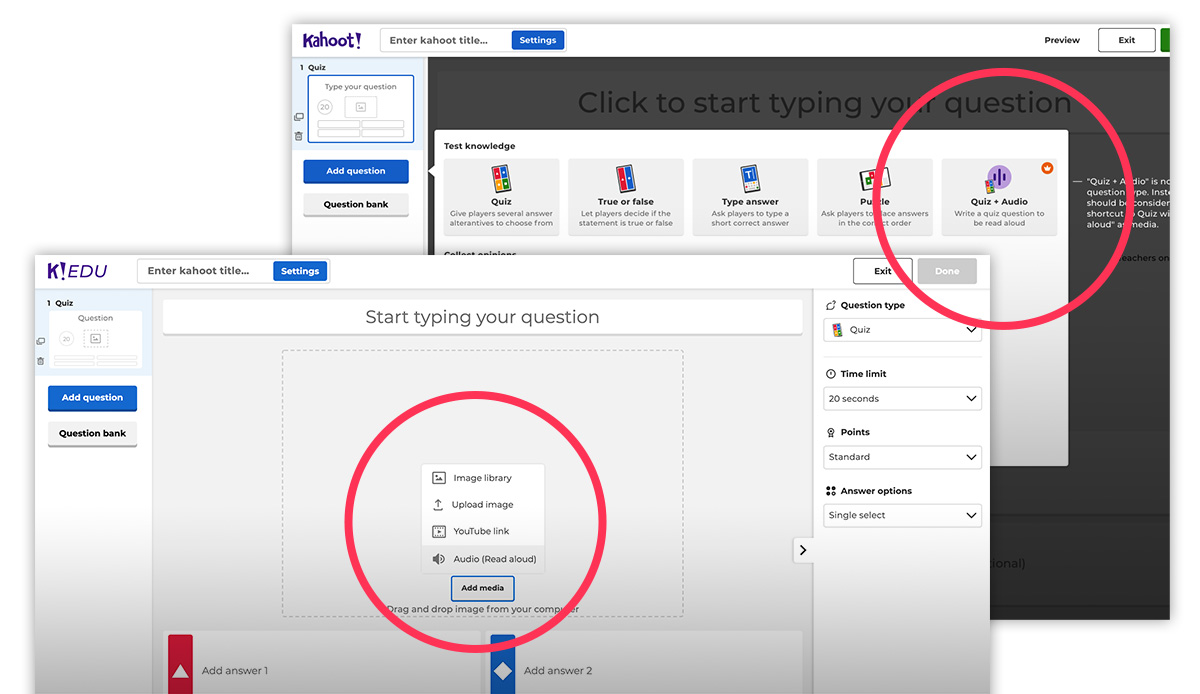Choose the Type answer question card

point(750,197)
